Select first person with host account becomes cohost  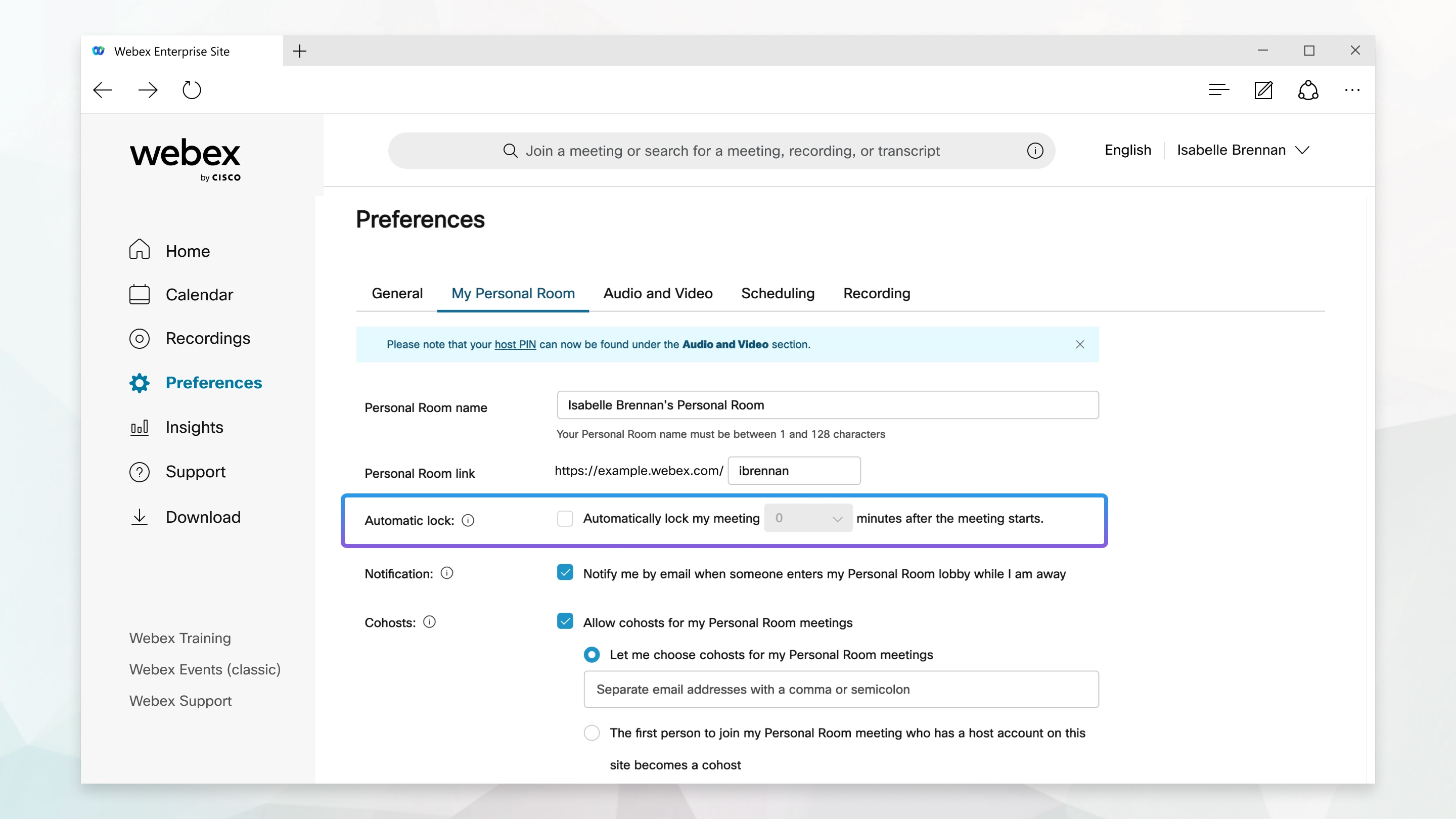[x=591, y=733]
